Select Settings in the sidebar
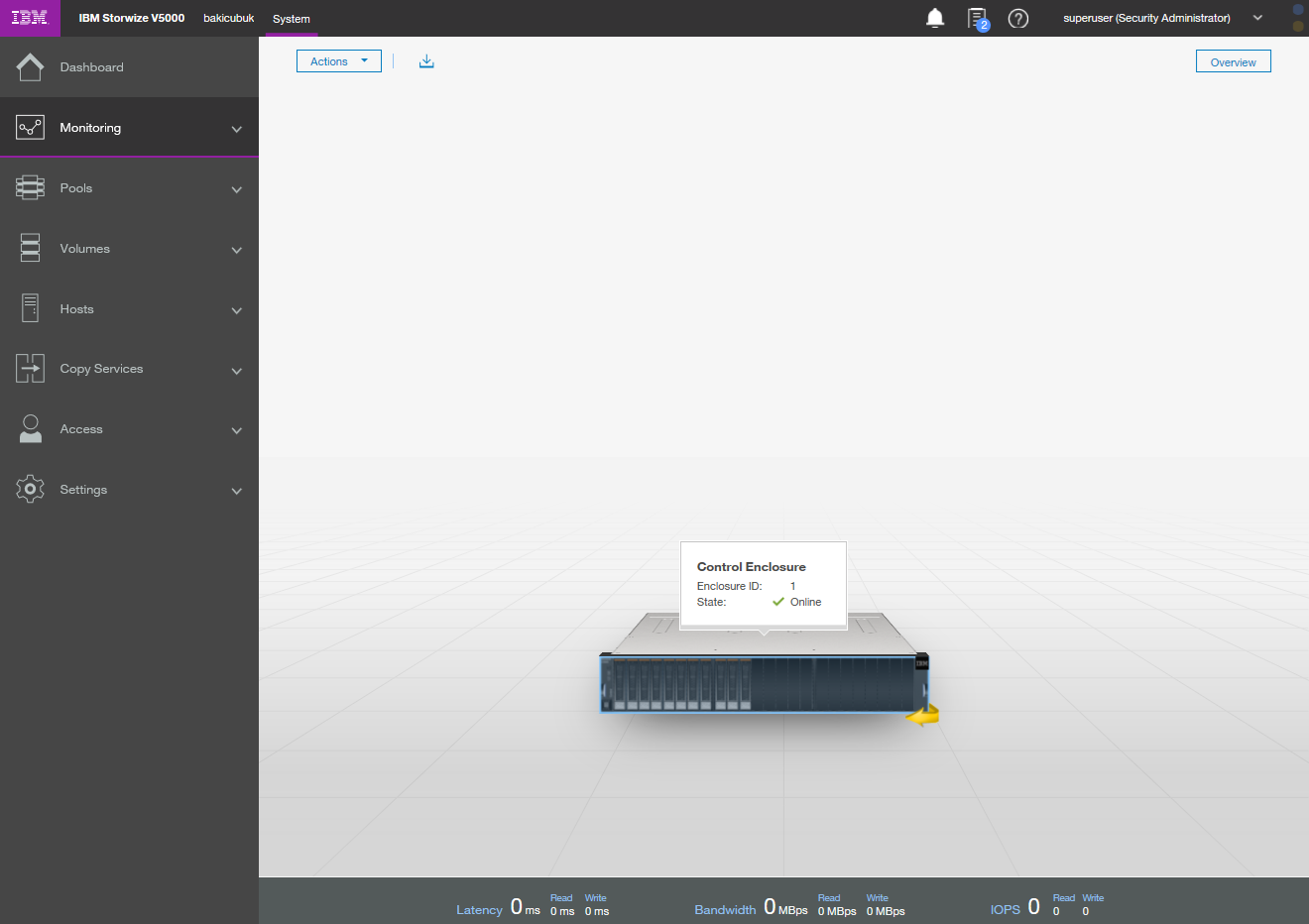The image size is (1309, 924). click(x=129, y=489)
